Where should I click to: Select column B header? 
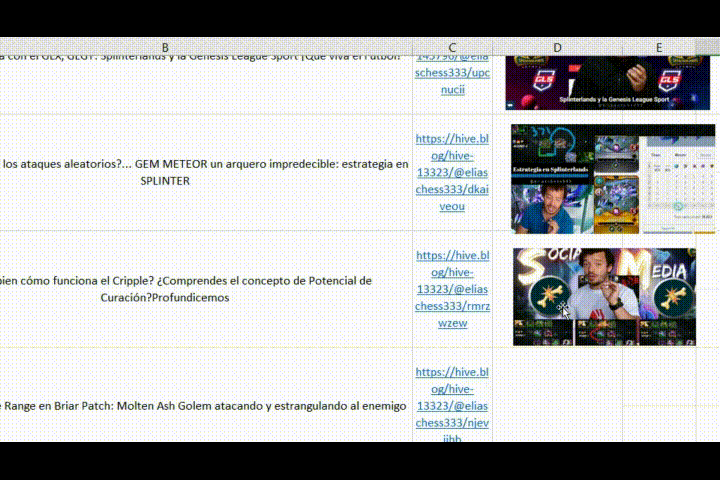[164, 47]
